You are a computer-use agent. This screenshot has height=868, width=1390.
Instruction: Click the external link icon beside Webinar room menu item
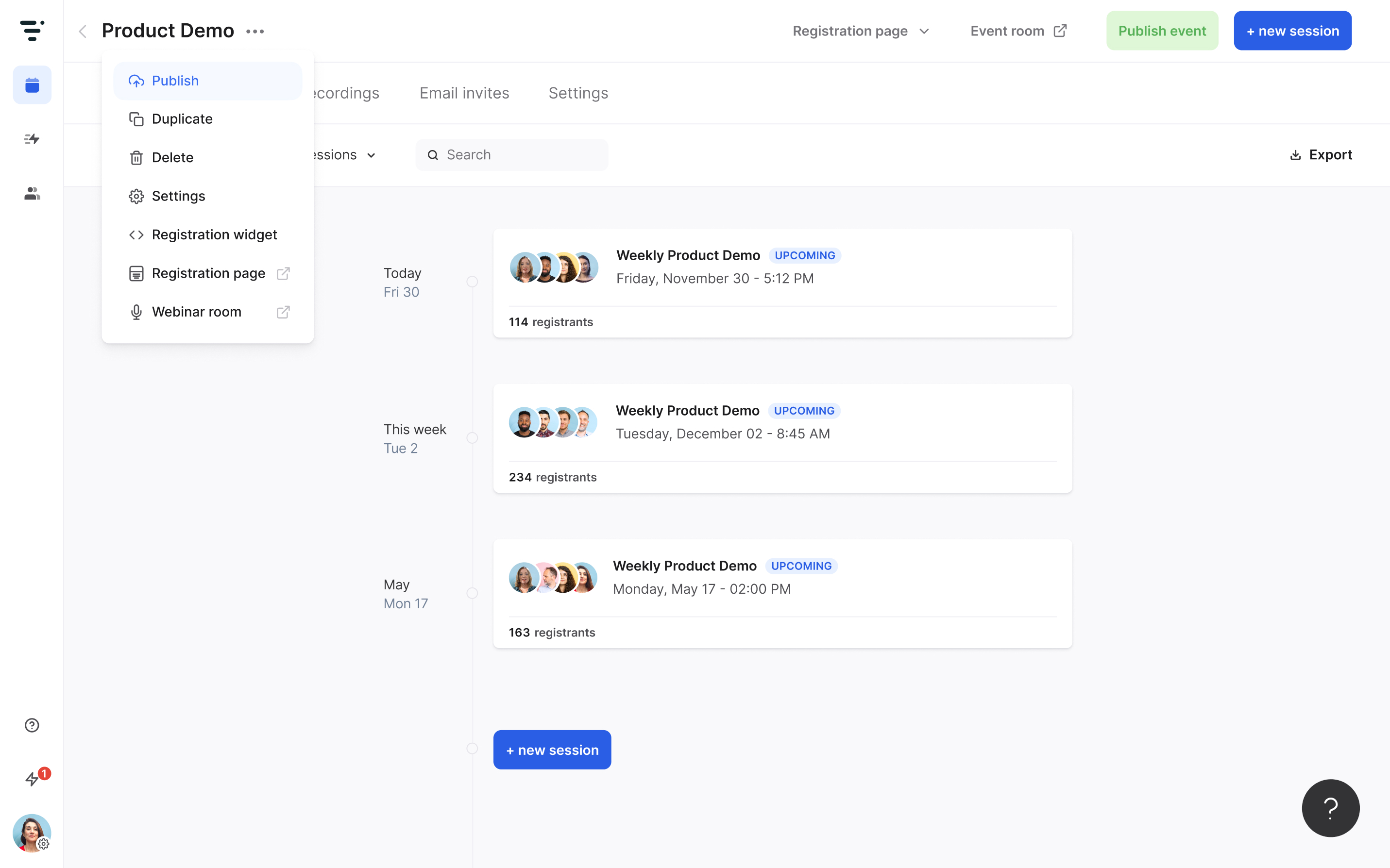click(x=283, y=312)
